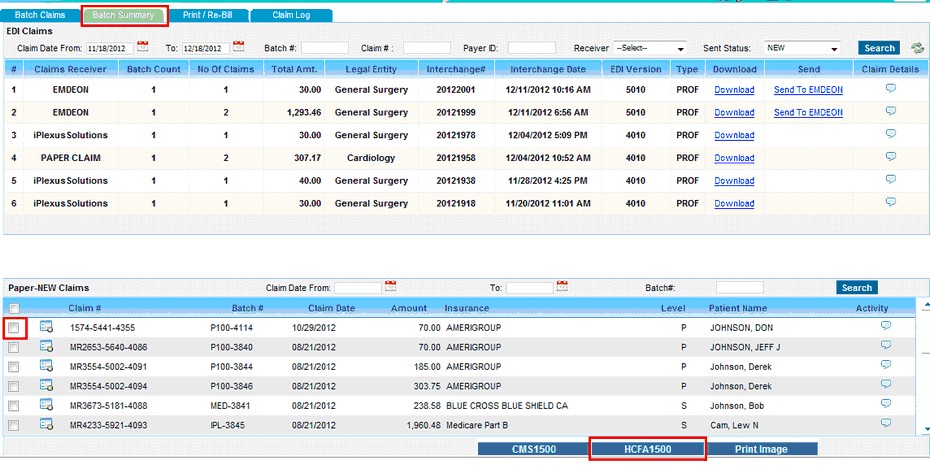Viewport: 930px width, 465px height.
Task: Tick the select-all checkbox in paper claims header
Action: point(14,308)
